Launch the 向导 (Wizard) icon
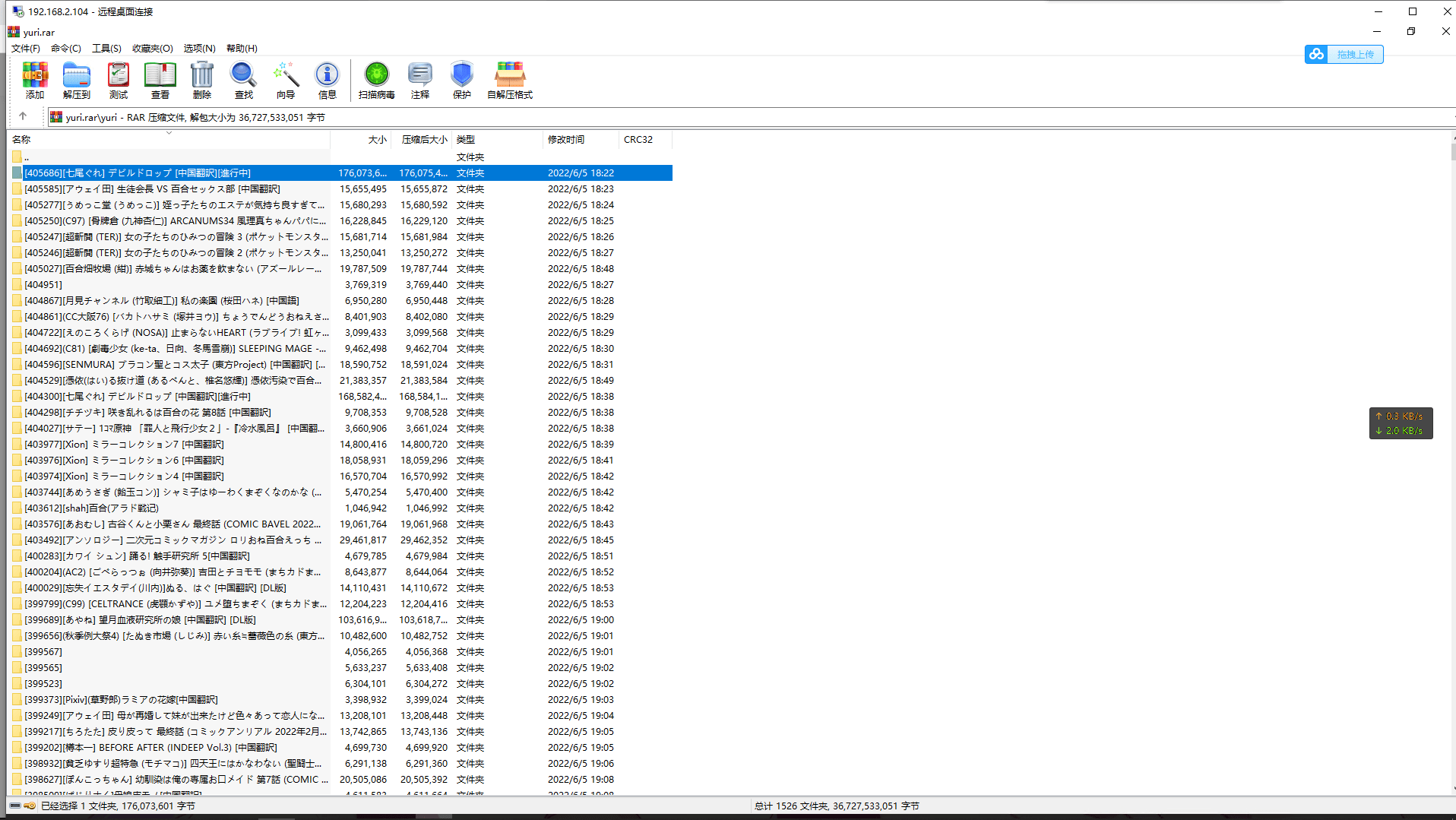This screenshot has height=820, width=1456. (x=286, y=80)
